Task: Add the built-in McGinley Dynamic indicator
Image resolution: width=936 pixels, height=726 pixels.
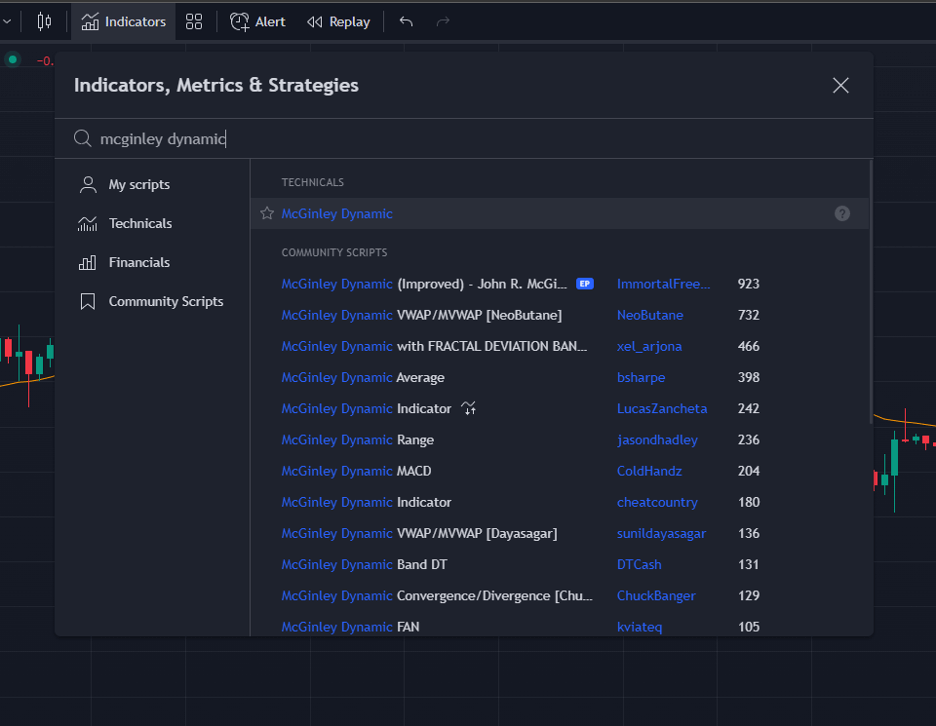Action: click(337, 214)
